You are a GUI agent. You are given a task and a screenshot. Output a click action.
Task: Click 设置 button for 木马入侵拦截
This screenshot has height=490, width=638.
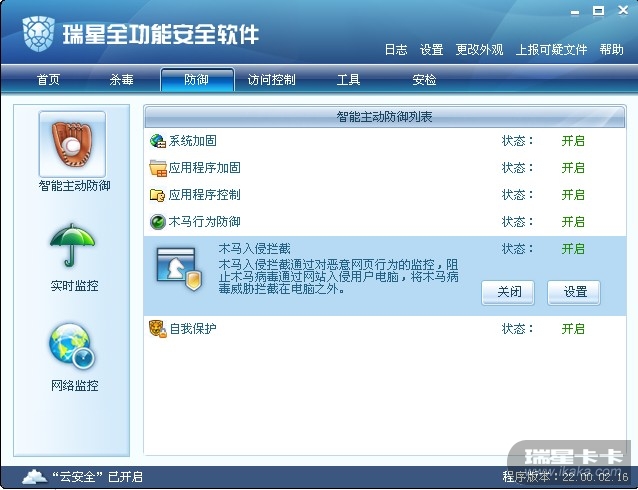[x=574, y=292]
